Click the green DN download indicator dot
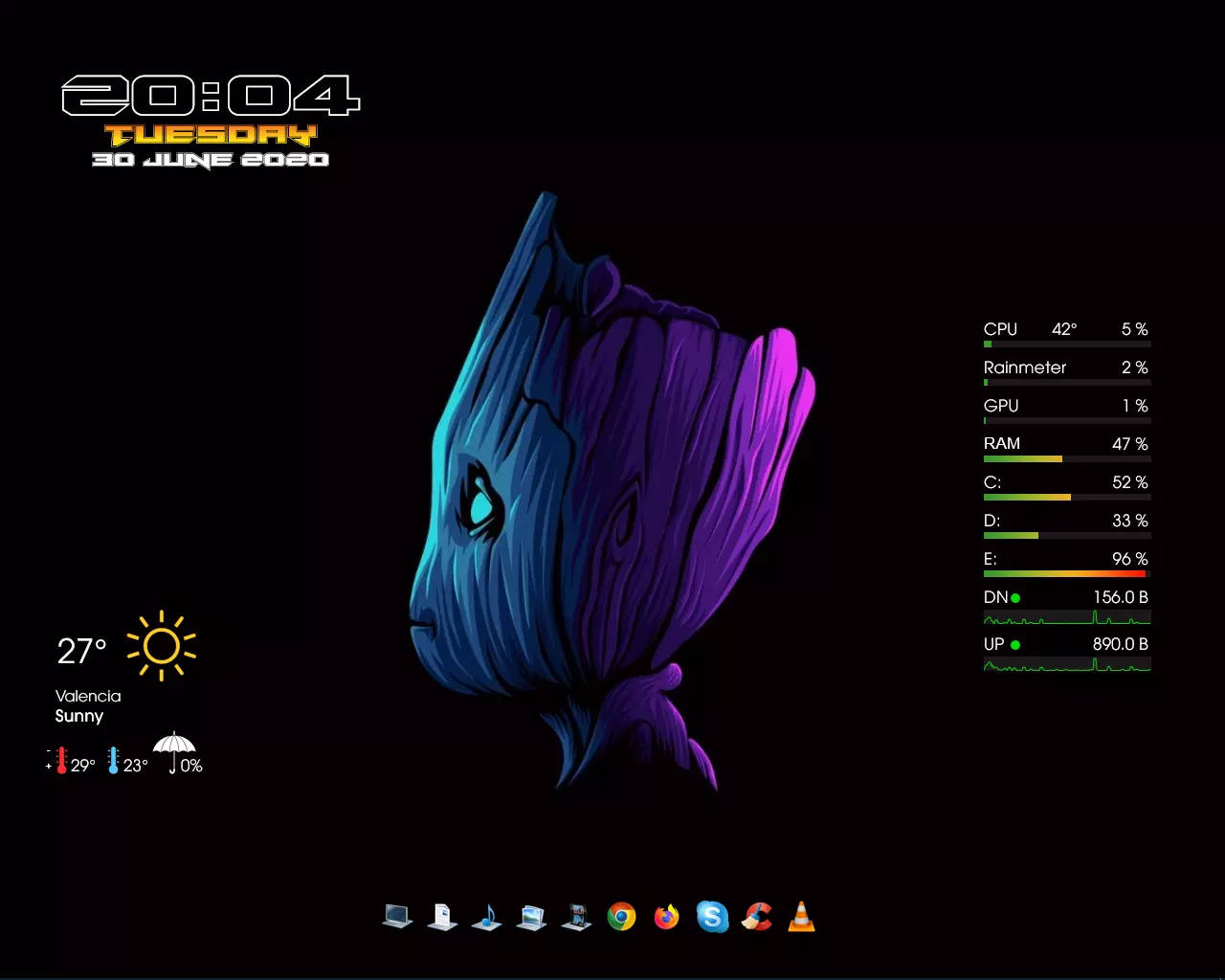 tap(1015, 598)
